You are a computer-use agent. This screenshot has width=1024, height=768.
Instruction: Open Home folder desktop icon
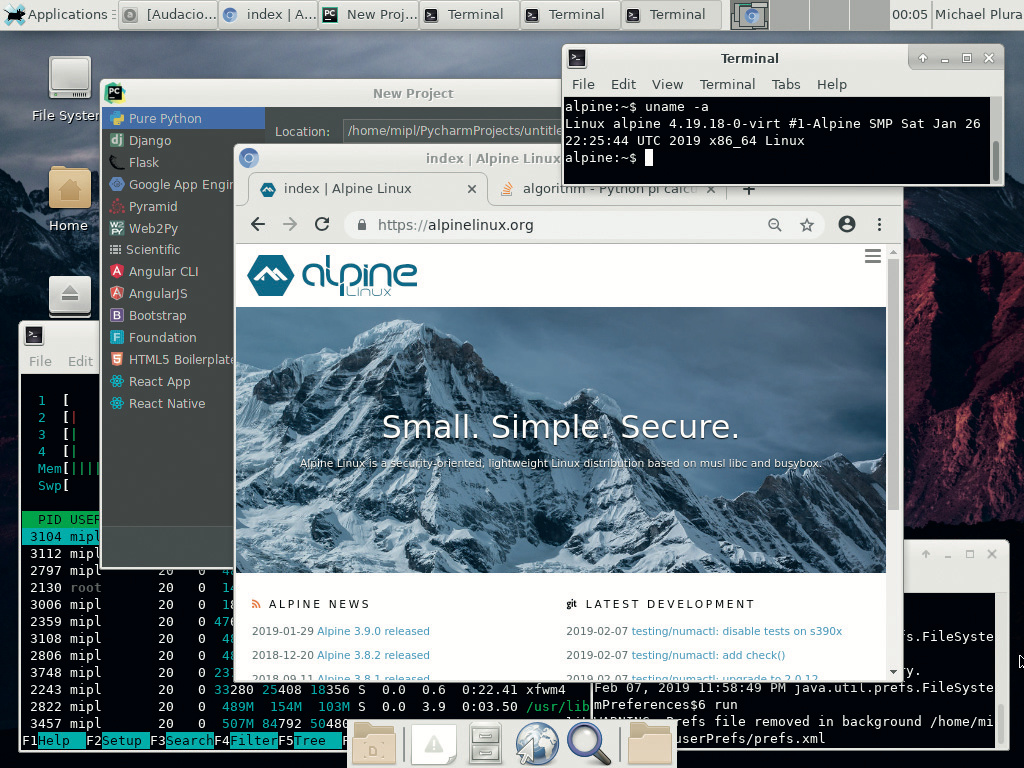[69, 199]
